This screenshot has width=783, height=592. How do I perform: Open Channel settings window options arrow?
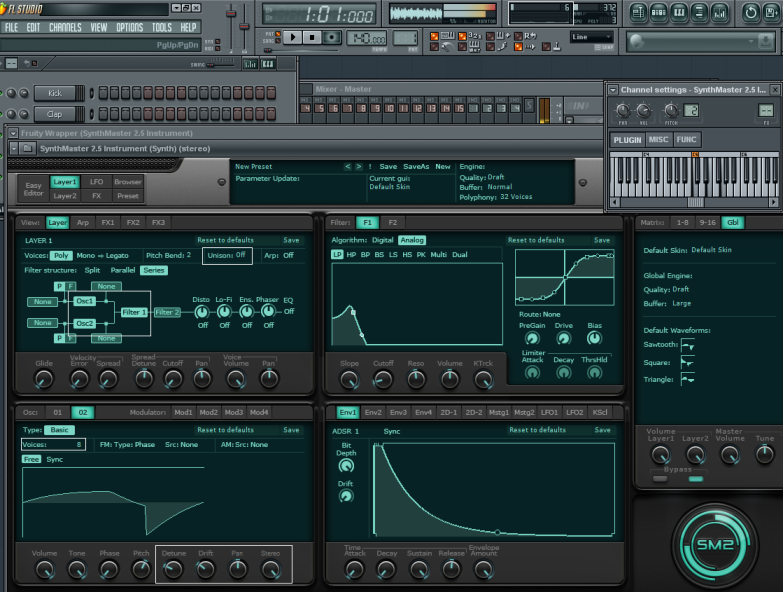coord(613,90)
